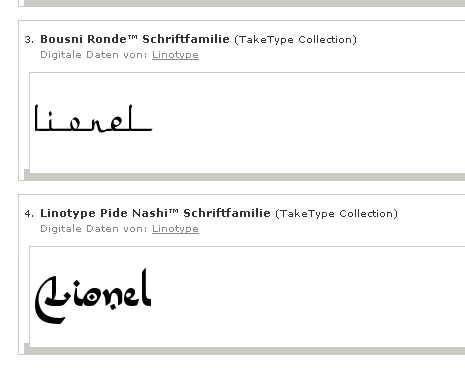Open the Linotype link under Bousni Ronde
Screen dimensions: 465x374
(175, 55)
